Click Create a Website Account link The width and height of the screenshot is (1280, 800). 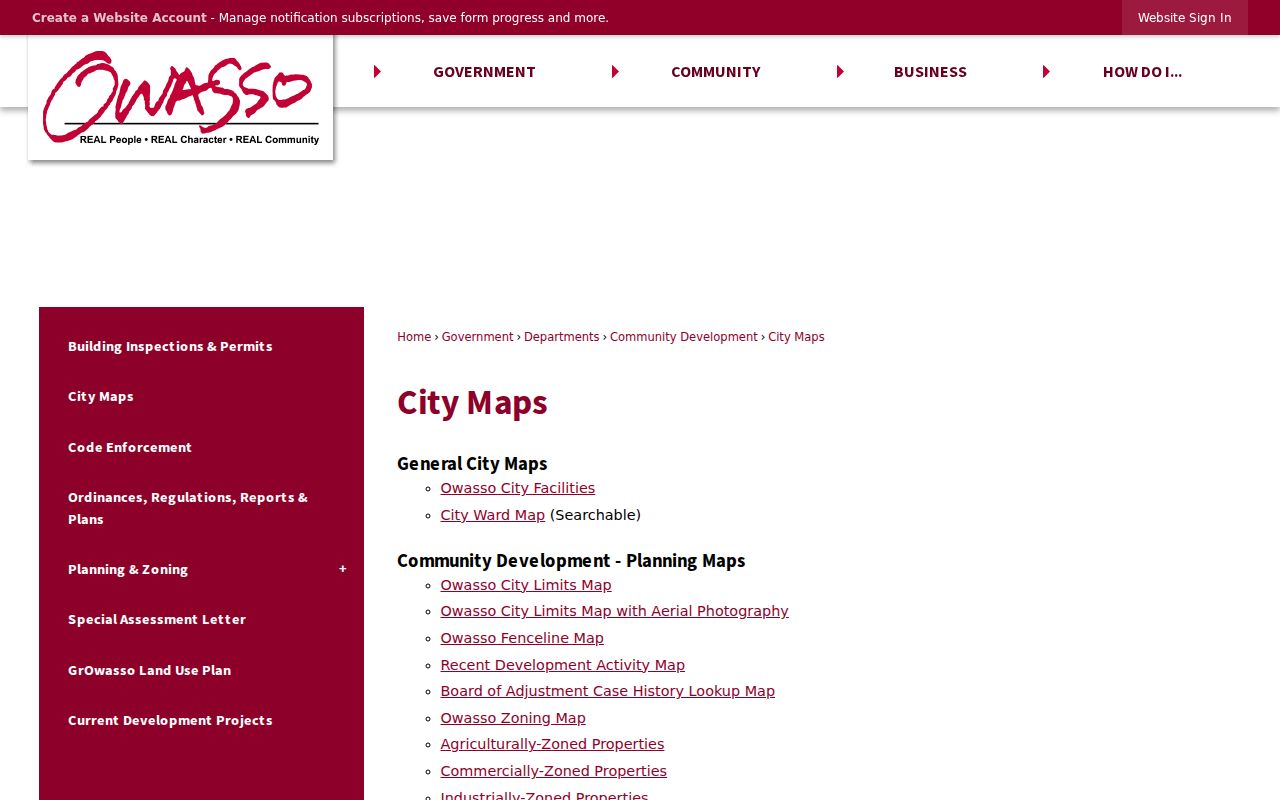click(x=119, y=18)
